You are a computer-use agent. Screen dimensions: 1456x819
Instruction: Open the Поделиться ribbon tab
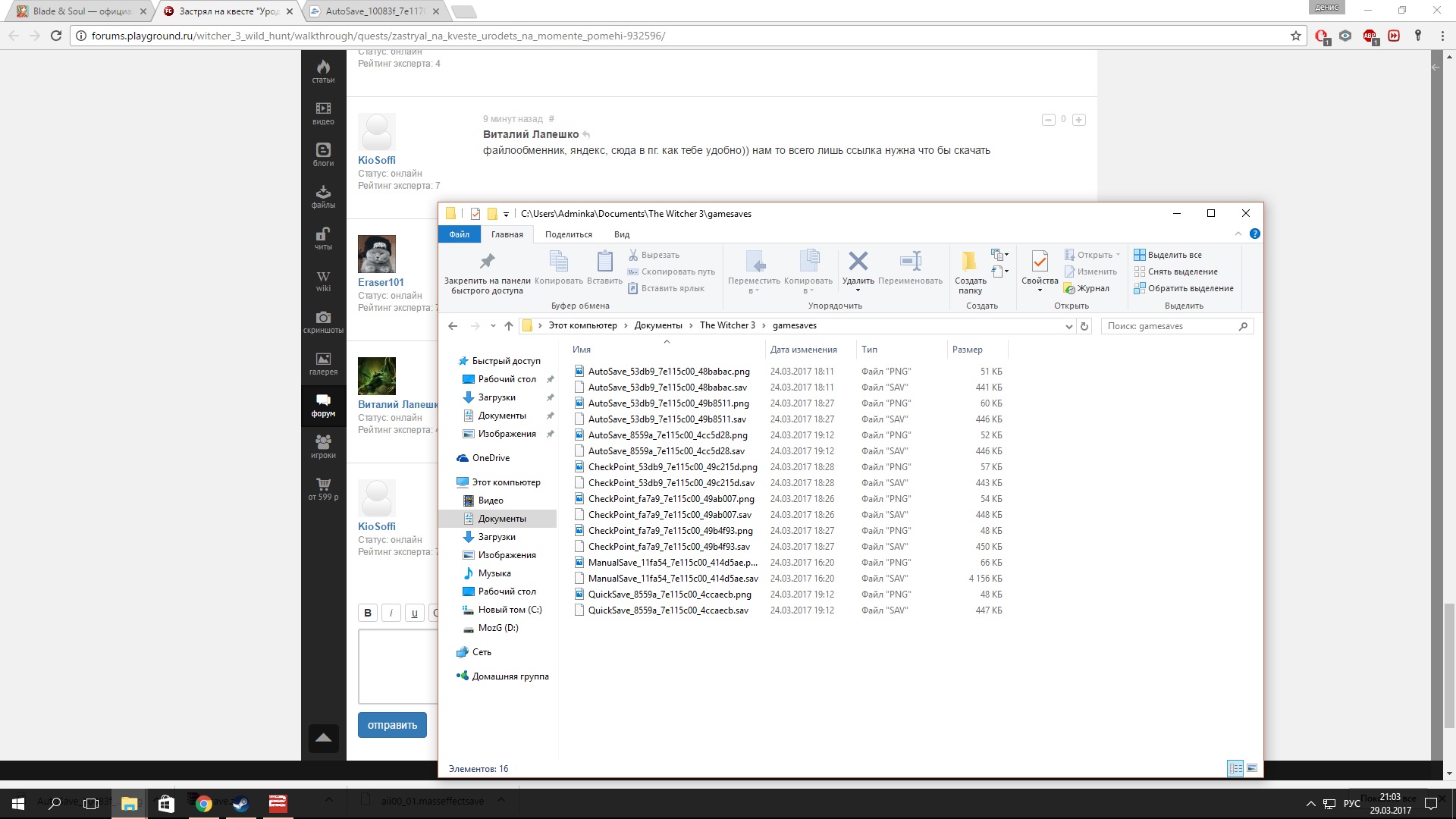tap(568, 234)
